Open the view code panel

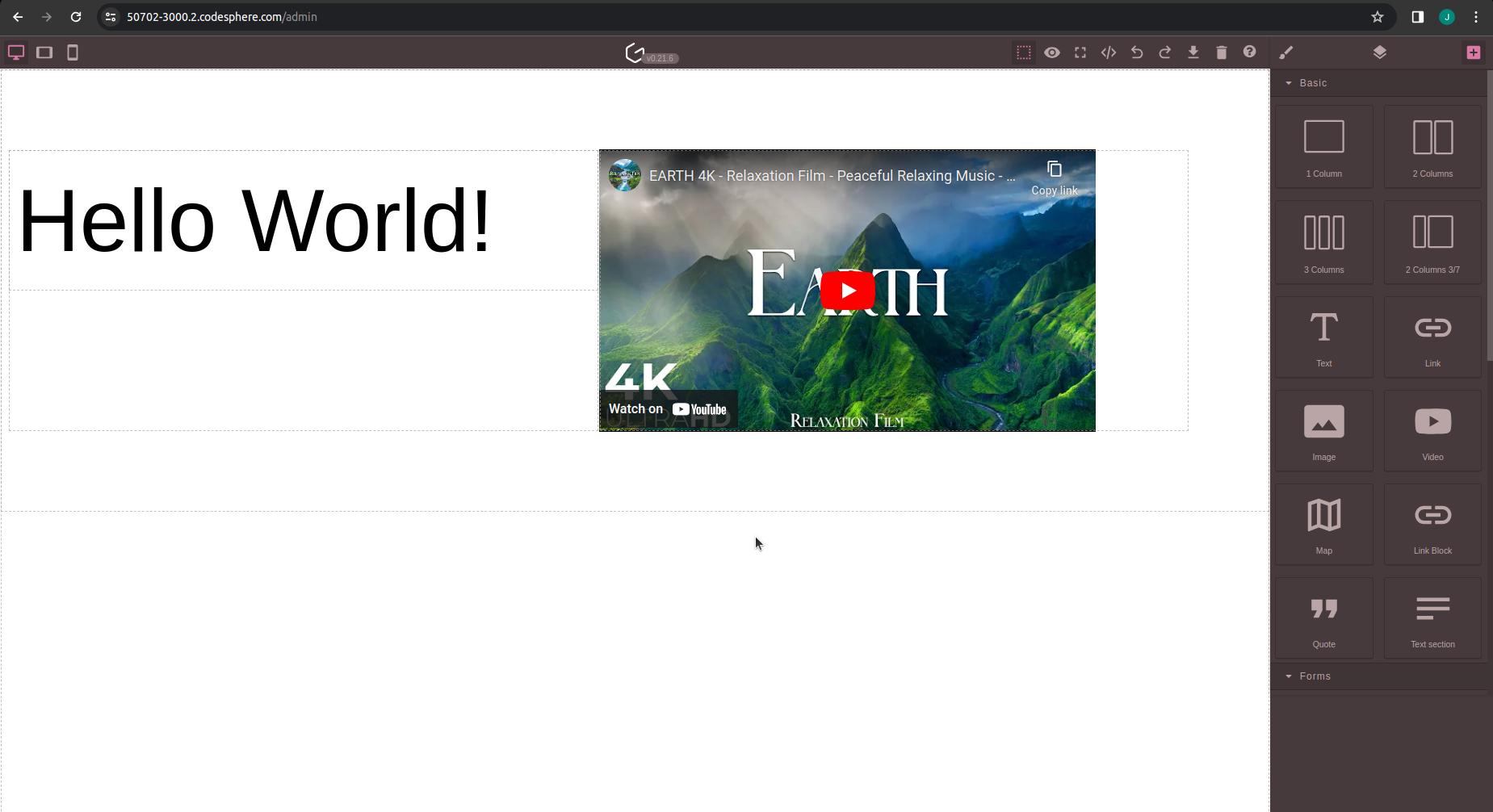pyautogui.click(x=1109, y=52)
